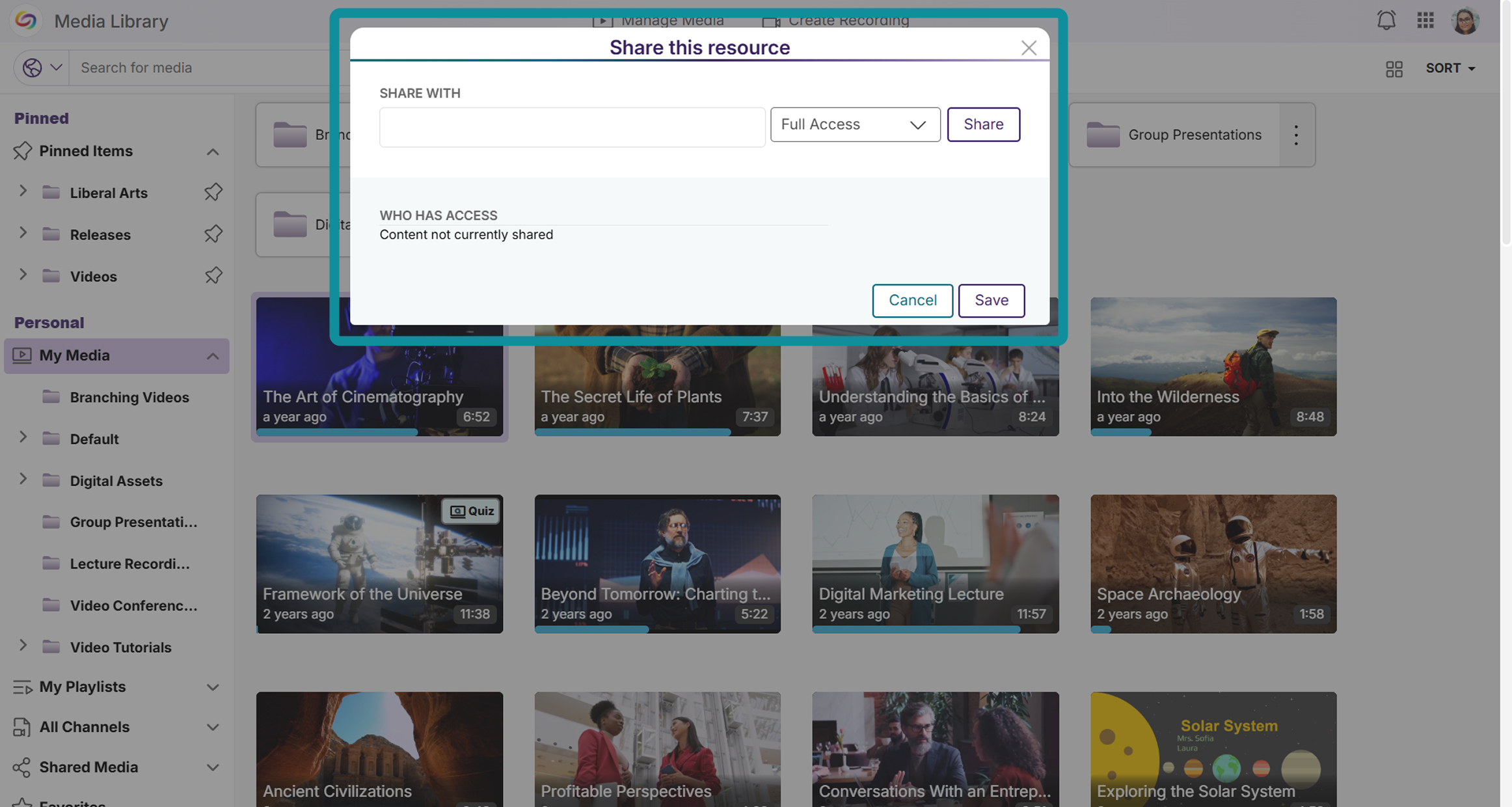
Task: Expand the My Playlists section
Action: (213, 687)
